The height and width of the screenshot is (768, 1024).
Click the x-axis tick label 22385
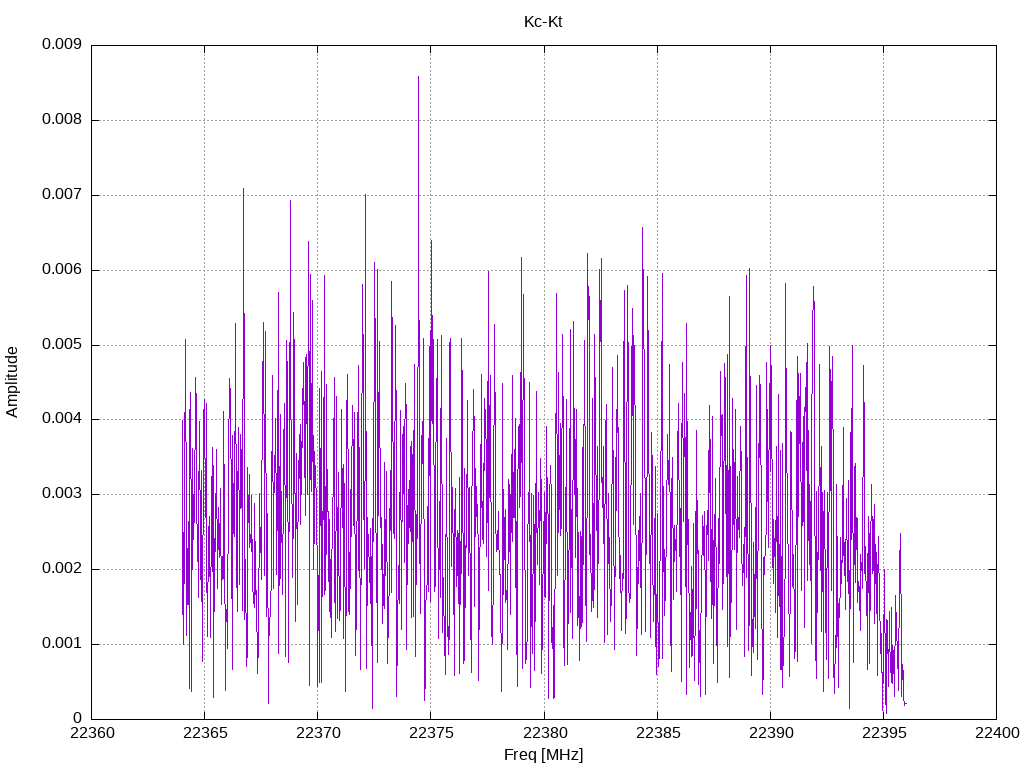(658, 733)
